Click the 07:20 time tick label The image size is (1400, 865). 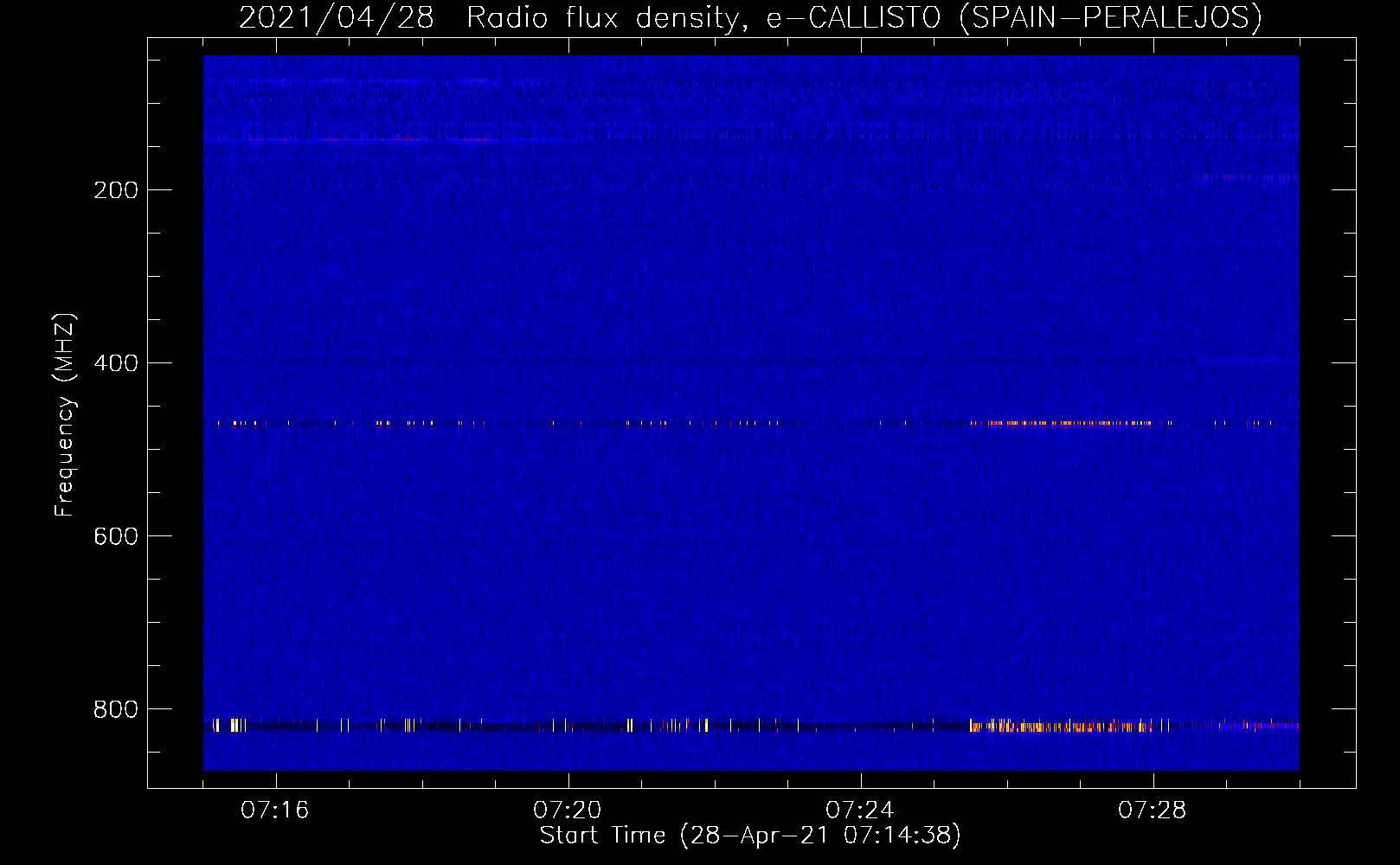[568, 811]
